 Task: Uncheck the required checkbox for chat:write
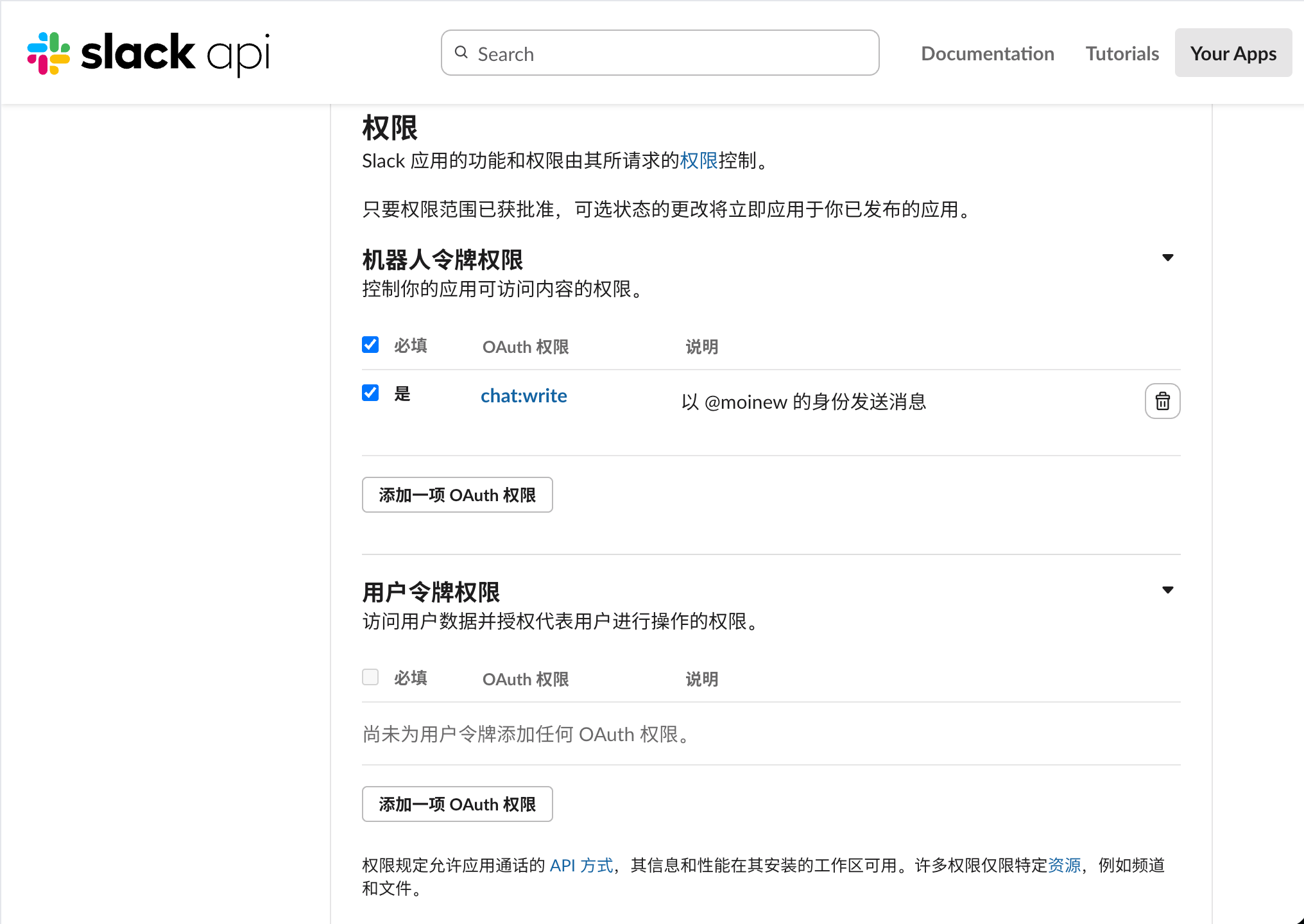coord(370,393)
